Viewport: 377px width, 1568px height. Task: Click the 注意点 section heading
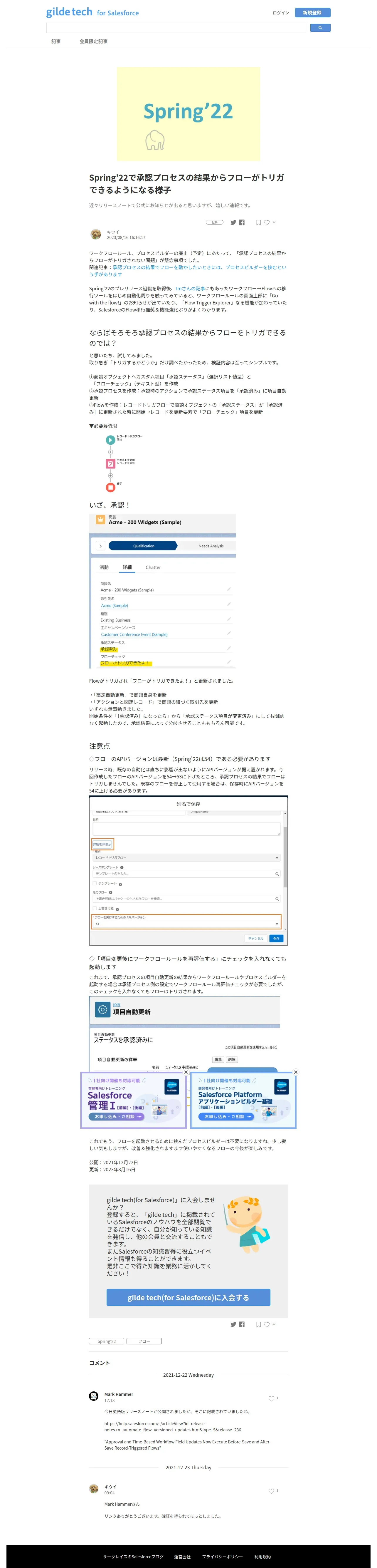pyautogui.click(x=100, y=746)
